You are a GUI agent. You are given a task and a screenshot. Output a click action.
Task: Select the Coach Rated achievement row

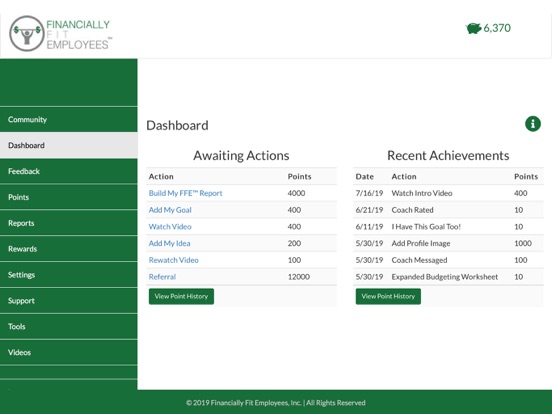[448, 210]
